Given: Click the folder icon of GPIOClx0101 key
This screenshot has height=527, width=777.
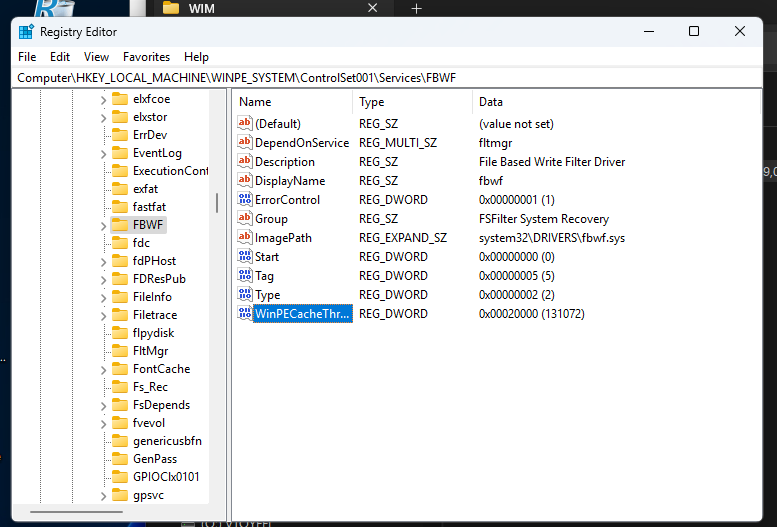Looking at the screenshot, I should [x=120, y=477].
